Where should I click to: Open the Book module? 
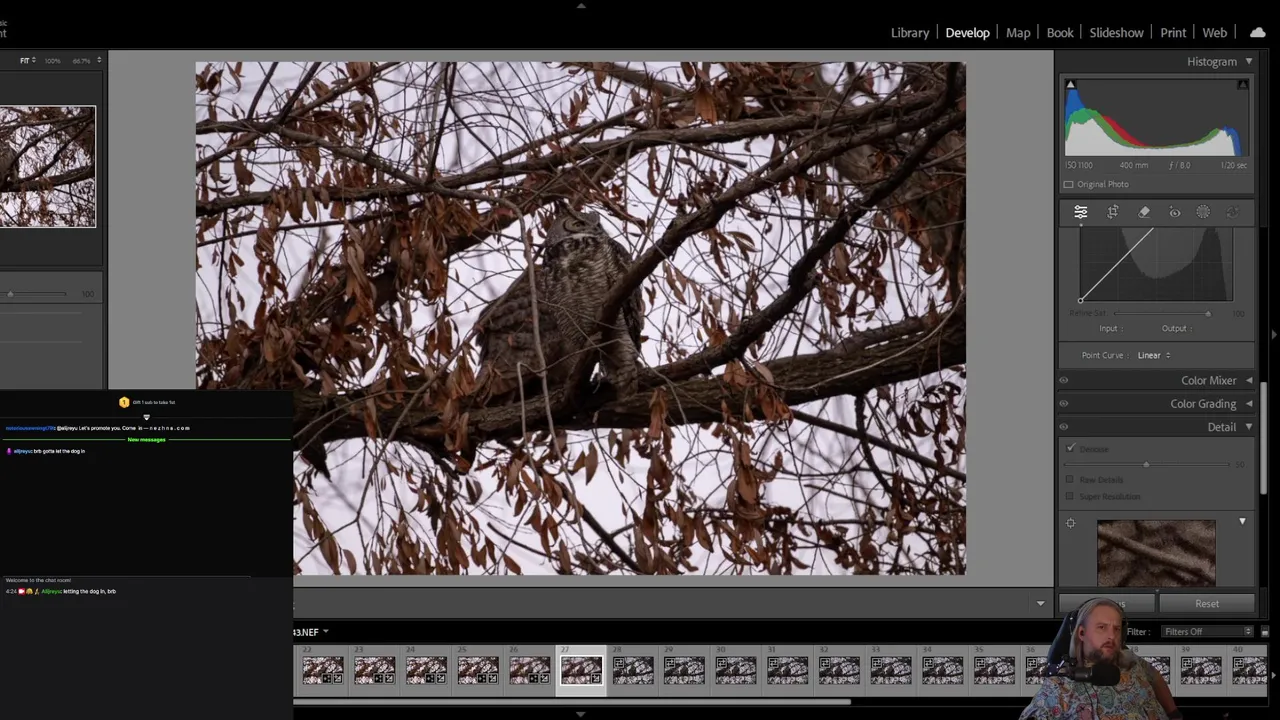1060,33
